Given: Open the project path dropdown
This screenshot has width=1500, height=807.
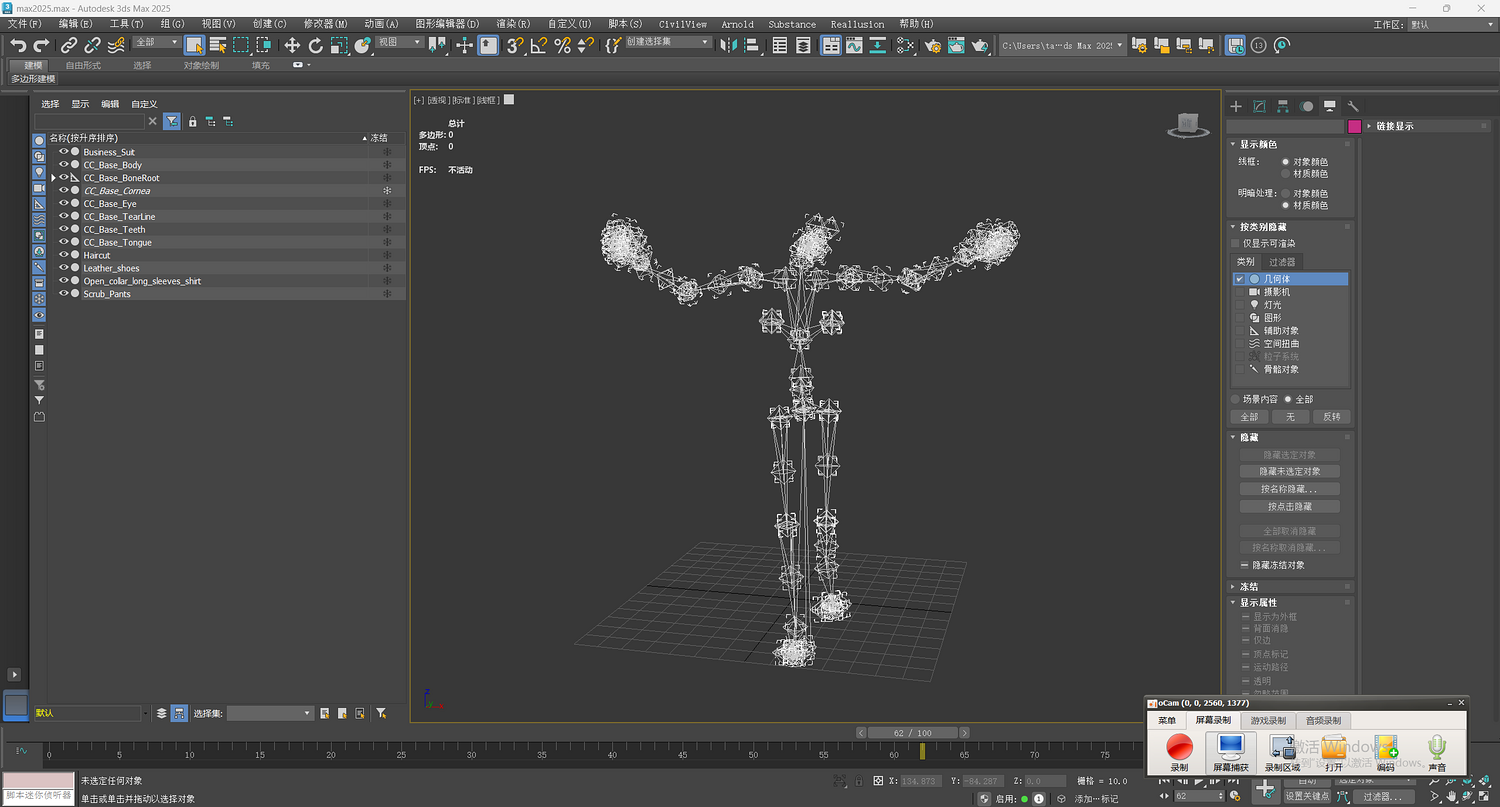Looking at the screenshot, I should [1062, 45].
